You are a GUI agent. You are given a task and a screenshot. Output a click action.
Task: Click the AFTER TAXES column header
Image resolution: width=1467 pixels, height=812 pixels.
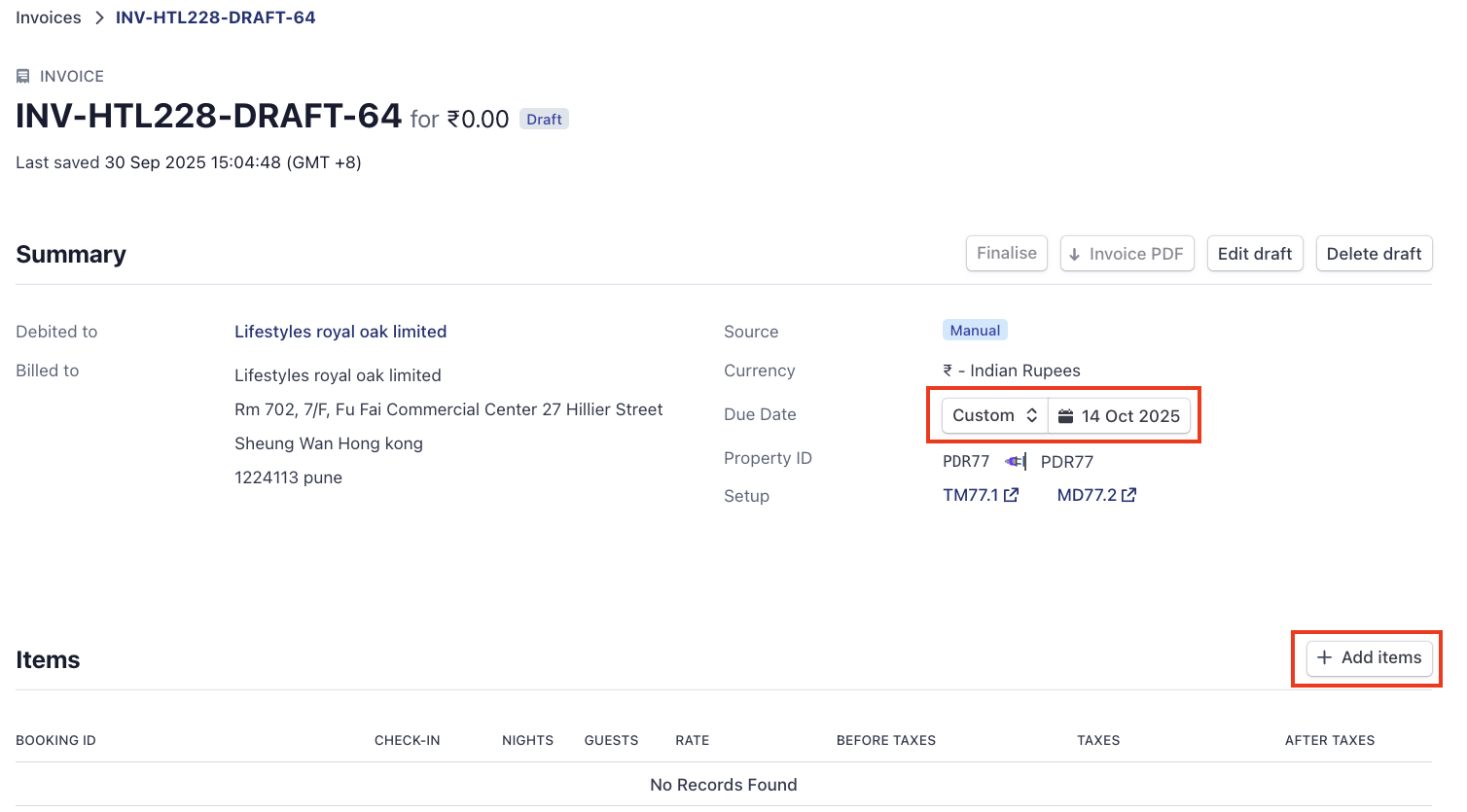1329,740
